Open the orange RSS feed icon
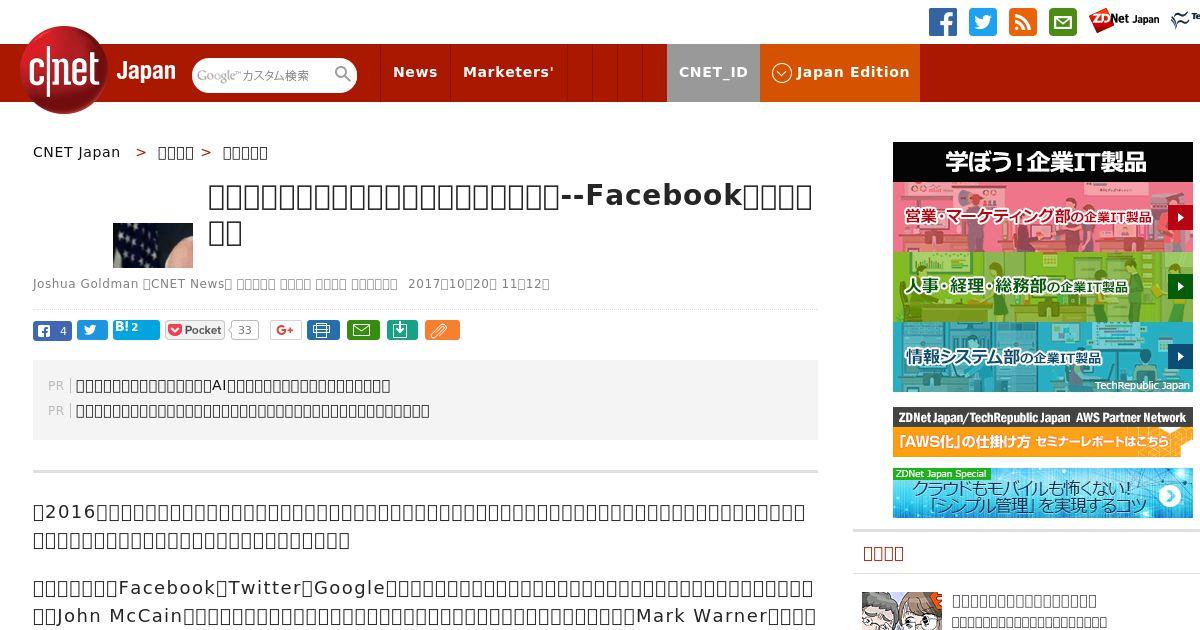1200x630 pixels. tap(1023, 22)
